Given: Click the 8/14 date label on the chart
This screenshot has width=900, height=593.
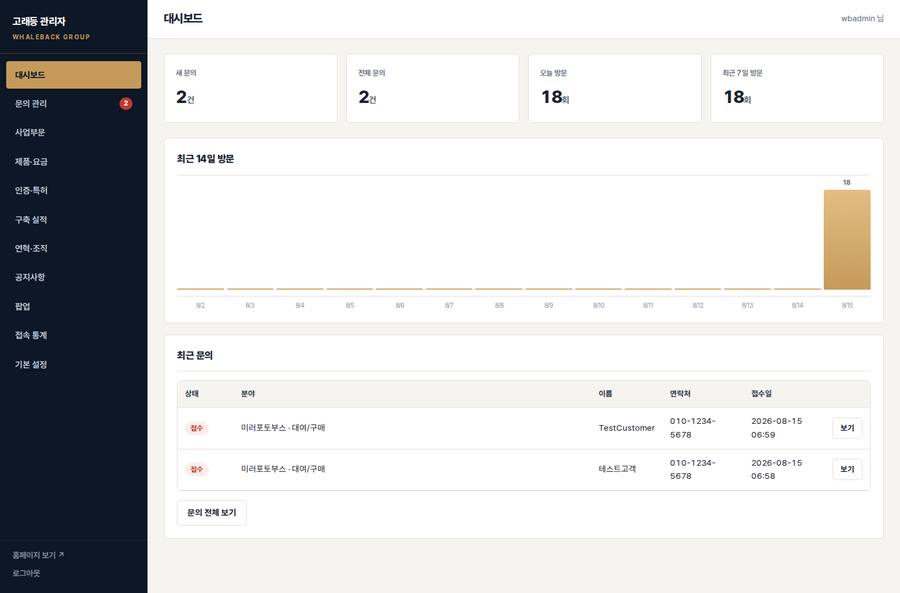Looking at the screenshot, I should pyautogui.click(x=797, y=305).
